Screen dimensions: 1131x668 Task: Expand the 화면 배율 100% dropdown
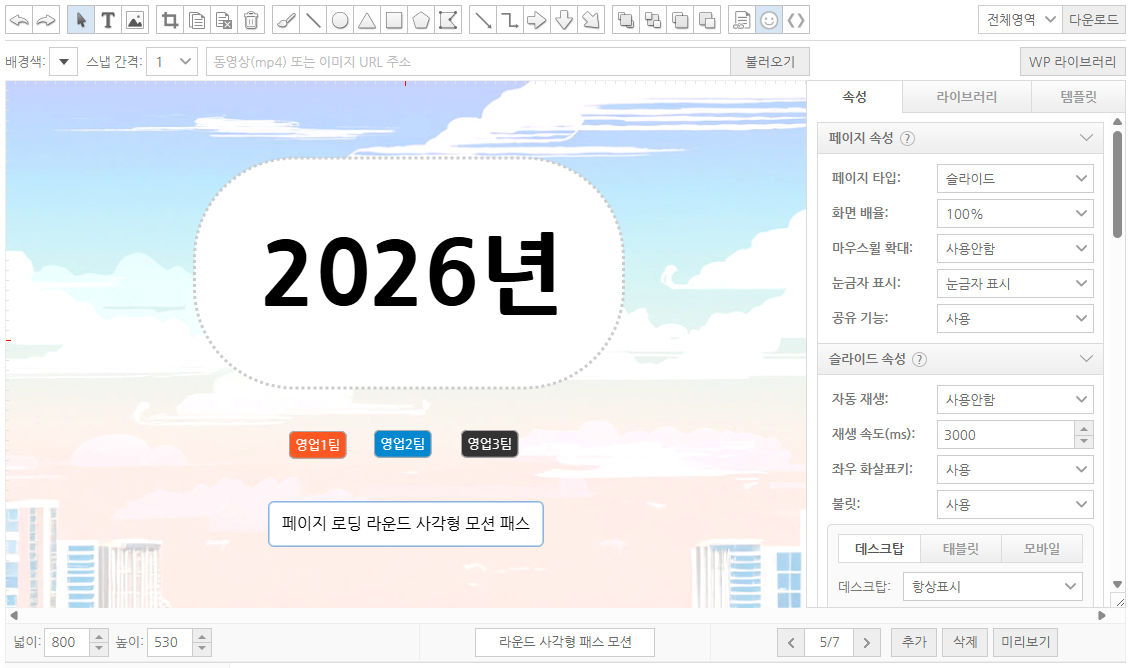(1014, 213)
